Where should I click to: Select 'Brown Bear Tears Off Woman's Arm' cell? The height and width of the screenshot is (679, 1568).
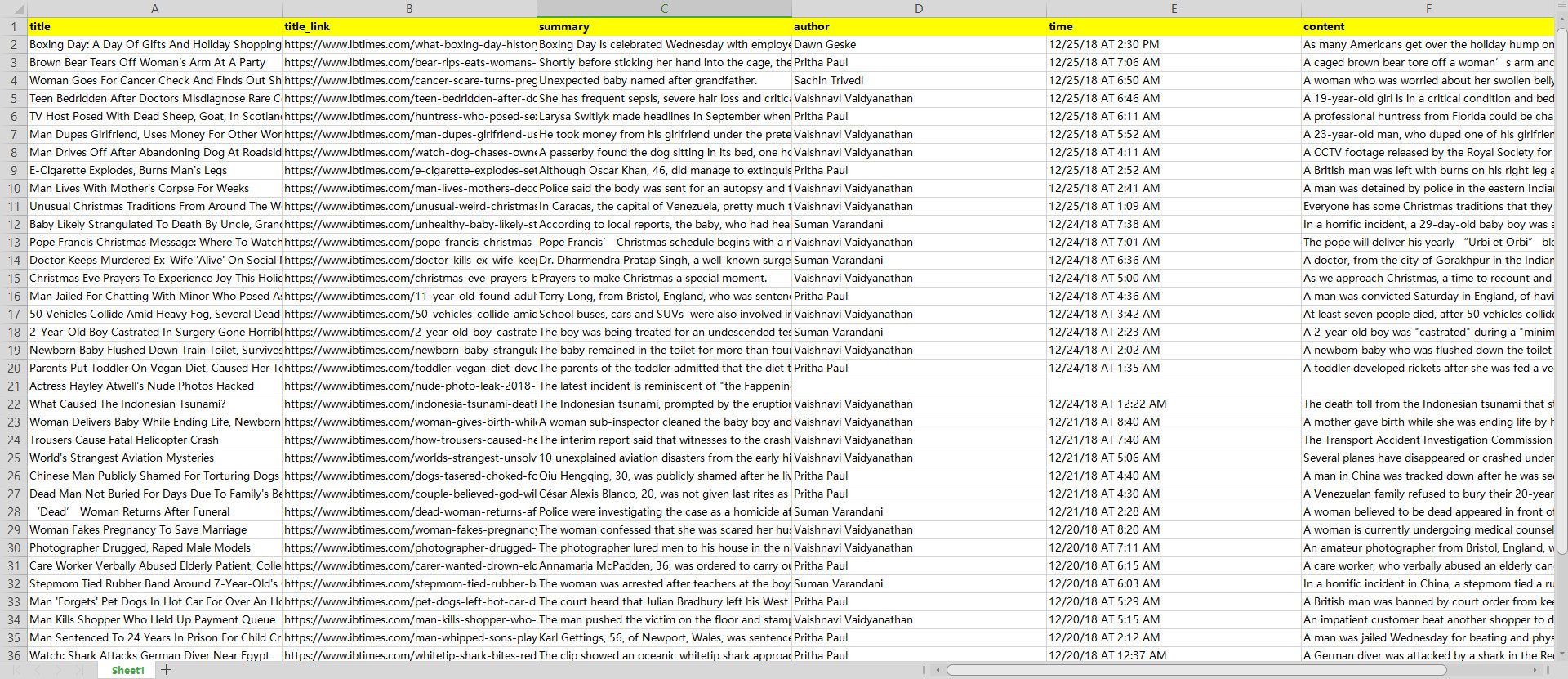[154, 62]
